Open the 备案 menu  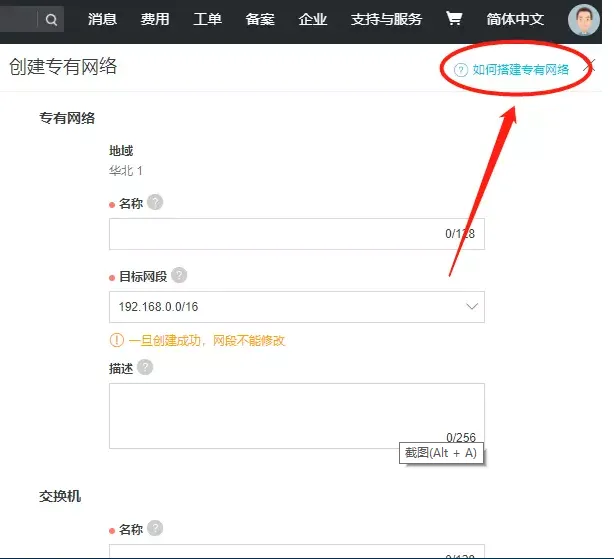click(x=260, y=19)
